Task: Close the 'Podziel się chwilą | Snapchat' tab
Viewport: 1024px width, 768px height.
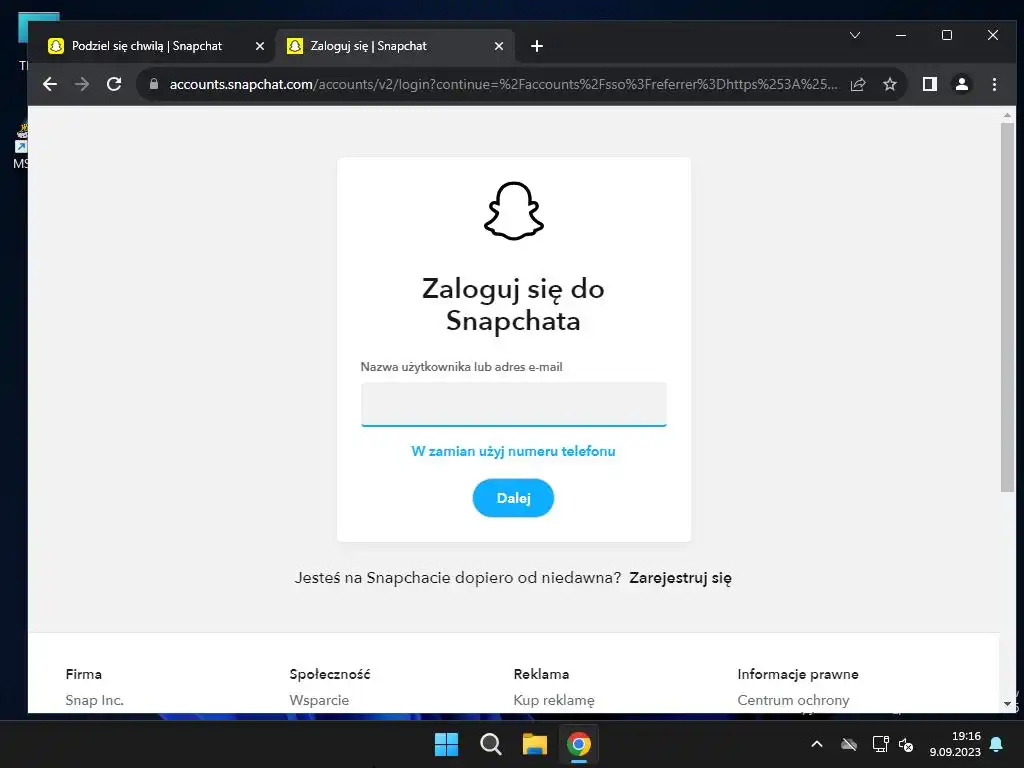Action: [x=260, y=46]
